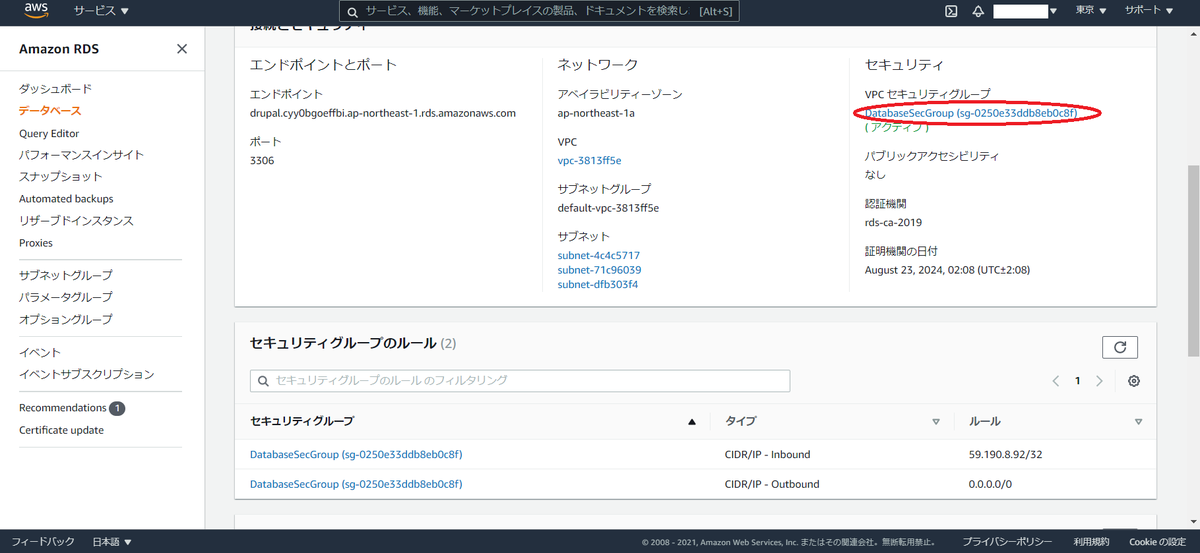Select CIDR/IP - Outbound type cell
Screen dimensions: 1200x553
coord(772,484)
